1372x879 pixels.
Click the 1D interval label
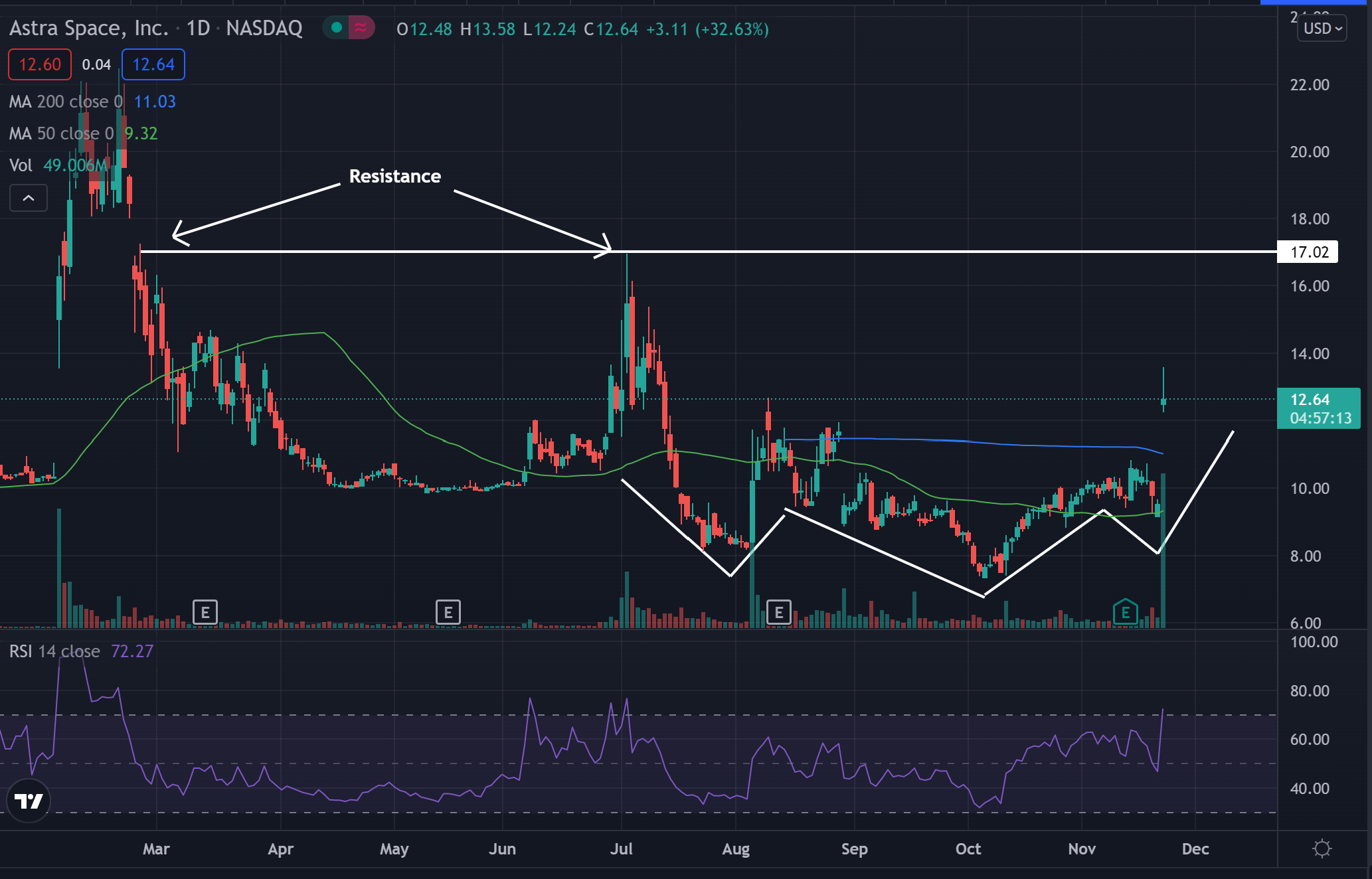click(198, 28)
